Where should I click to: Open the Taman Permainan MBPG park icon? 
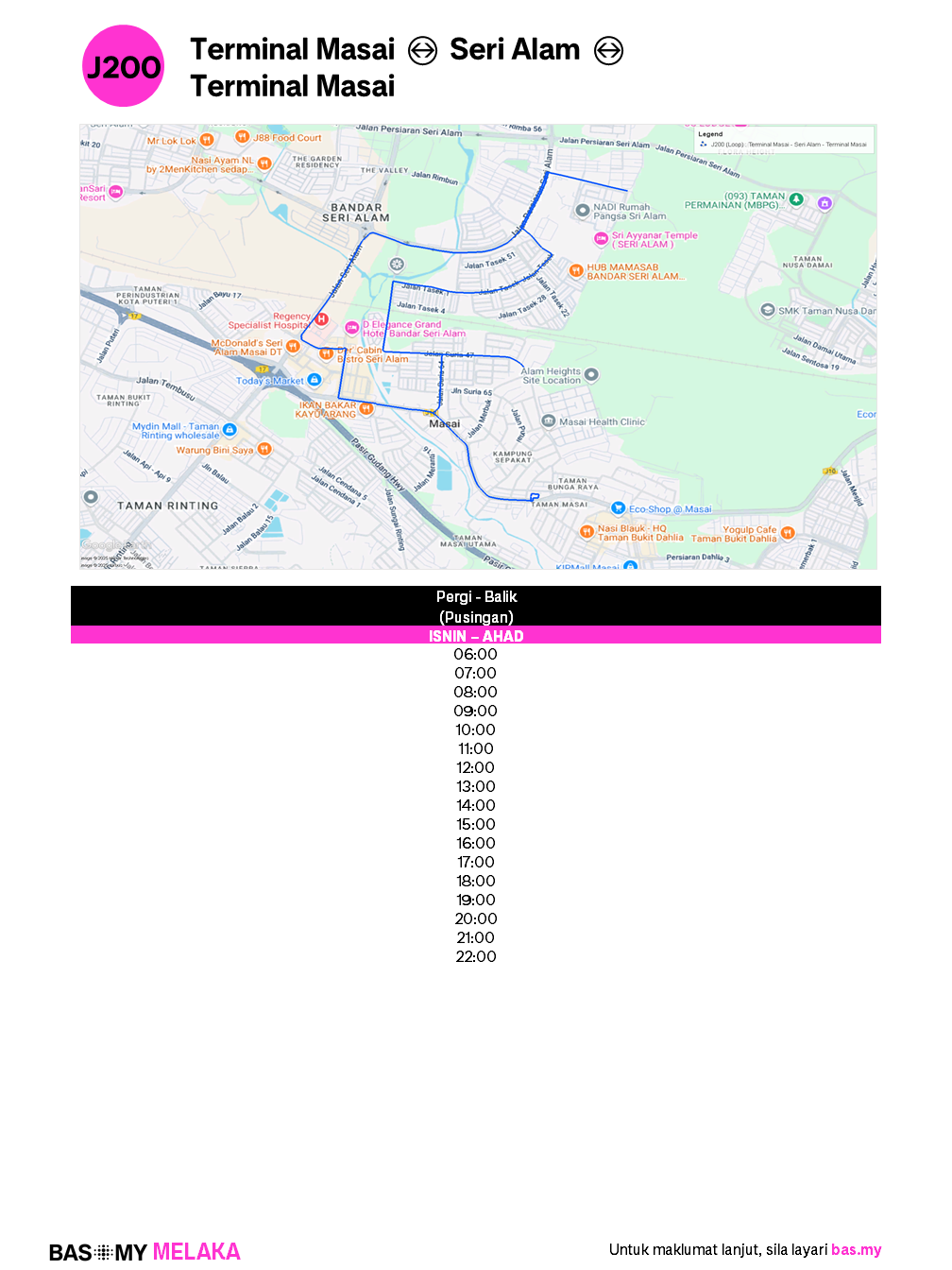point(796,199)
